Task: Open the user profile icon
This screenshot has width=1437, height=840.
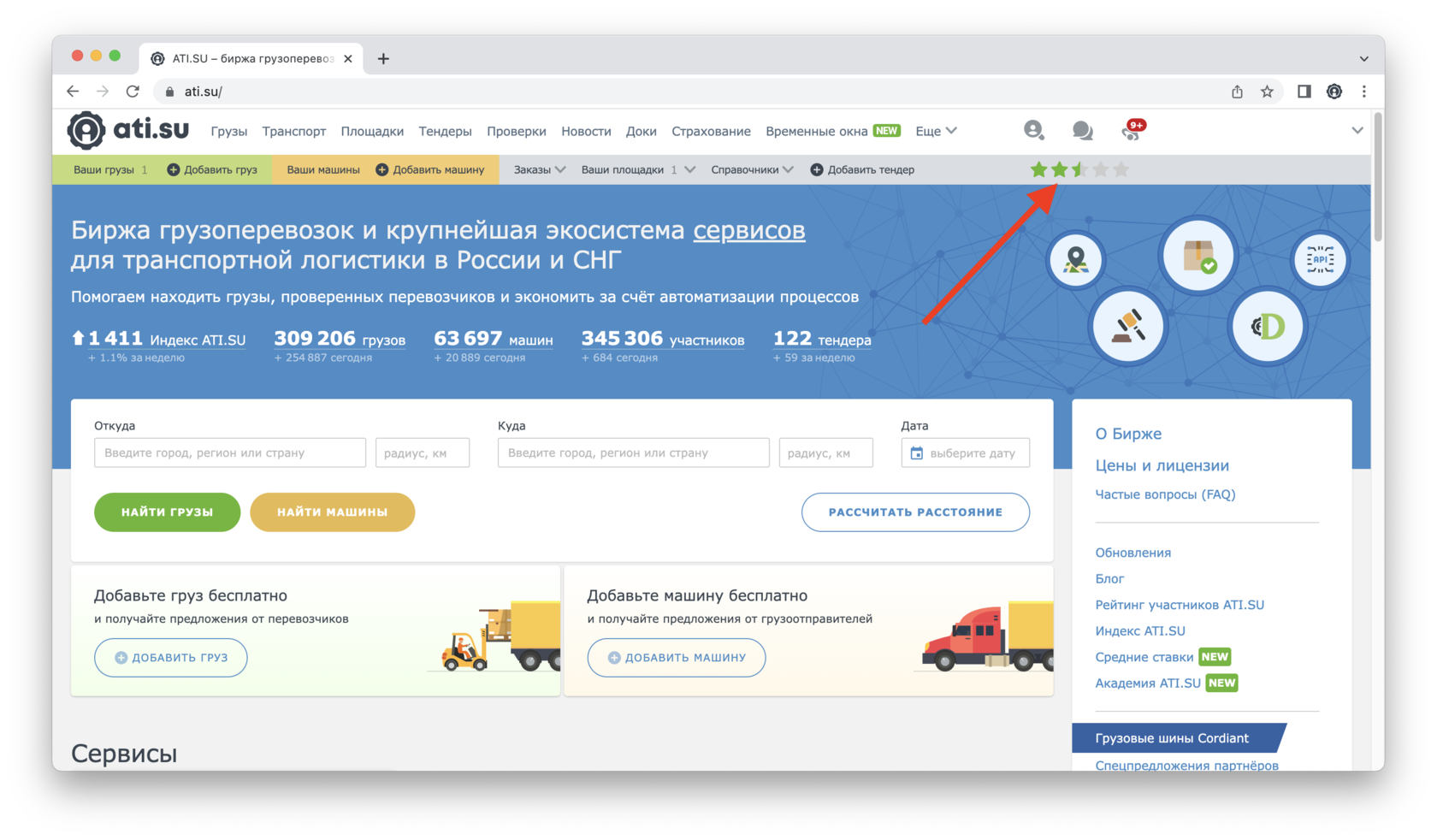Action: point(1033,130)
